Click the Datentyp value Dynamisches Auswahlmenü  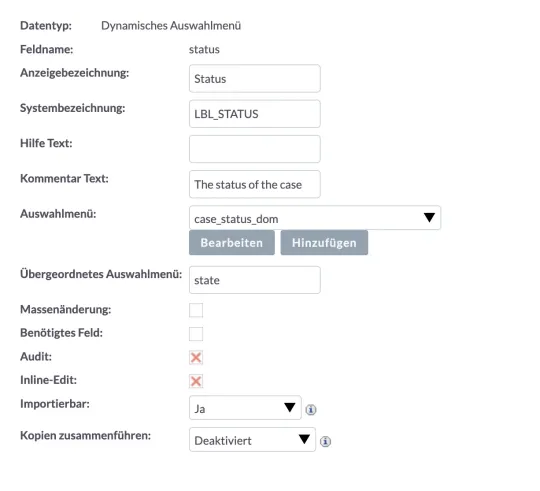(x=171, y=26)
